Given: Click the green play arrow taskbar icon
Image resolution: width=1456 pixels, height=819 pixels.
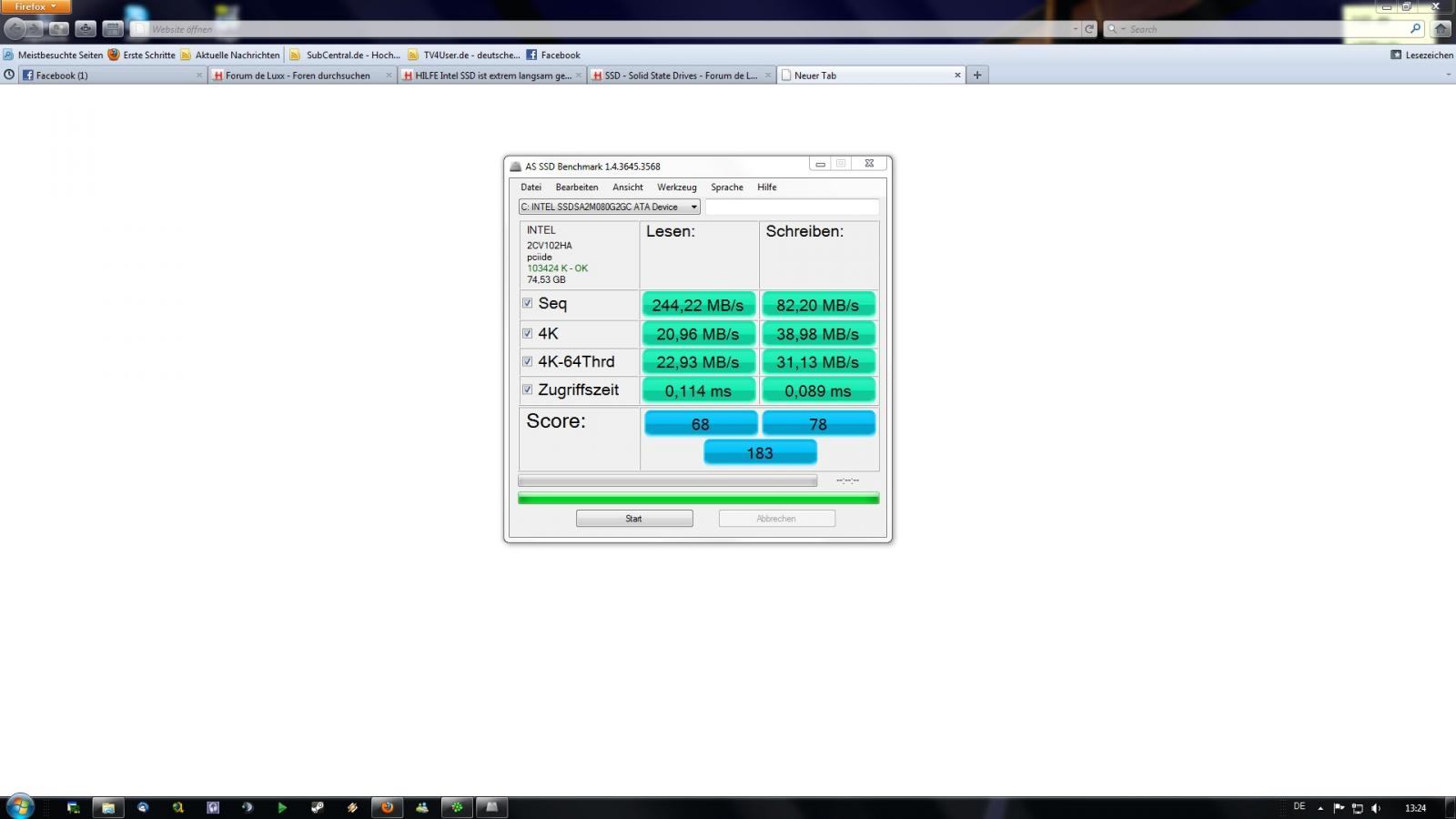Looking at the screenshot, I should [282, 807].
